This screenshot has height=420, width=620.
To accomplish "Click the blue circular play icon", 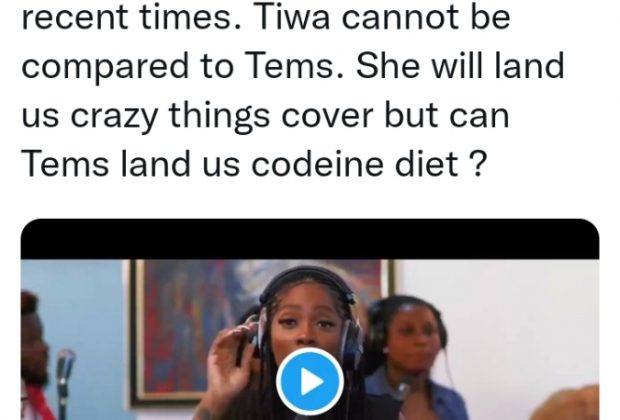I will click(x=310, y=381).
